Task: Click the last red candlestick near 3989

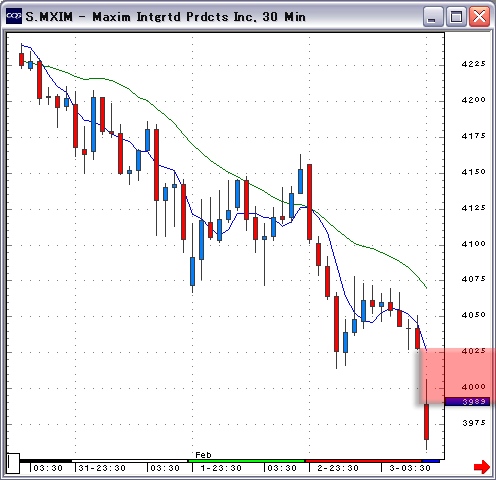Action: [x=426, y=422]
